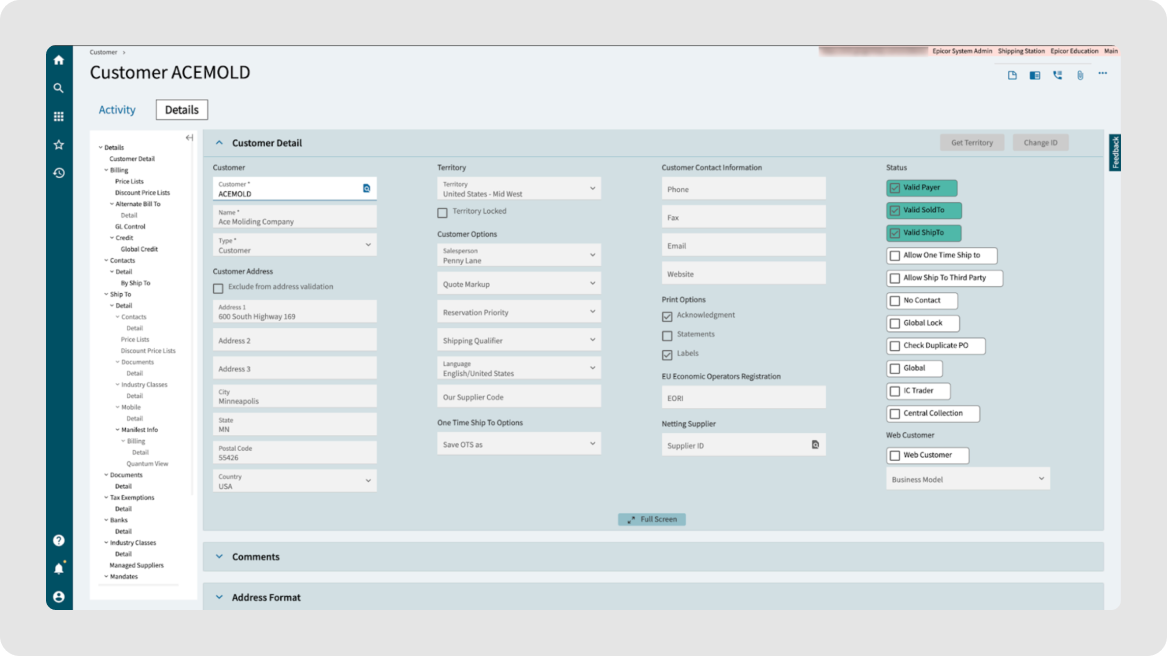Image resolution: width=1167 pixels, height=656 pixels.
Task: Switch to the Activity tab
Action: [x=117, y=109]
